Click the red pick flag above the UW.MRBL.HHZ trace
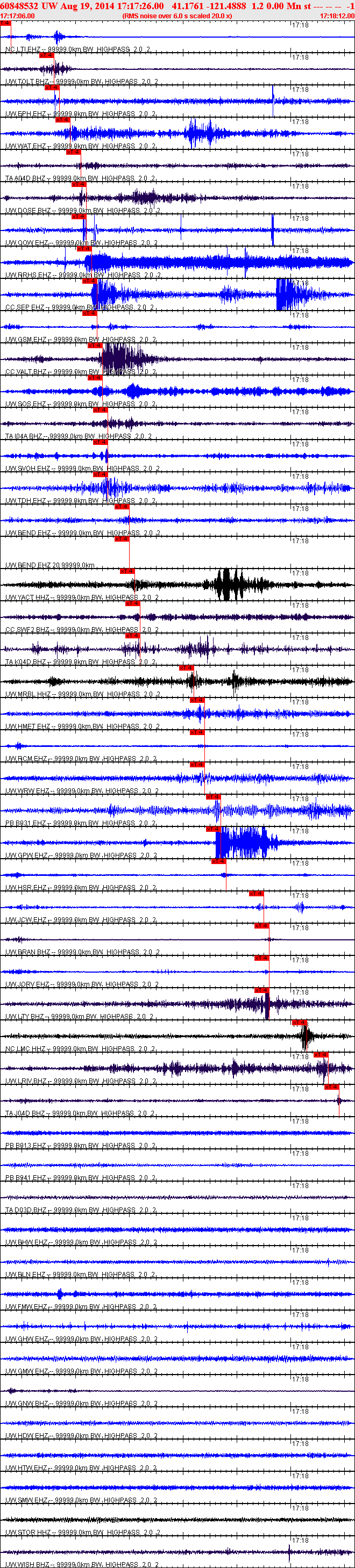This screenshot has width=355, height=1568. 186,668
